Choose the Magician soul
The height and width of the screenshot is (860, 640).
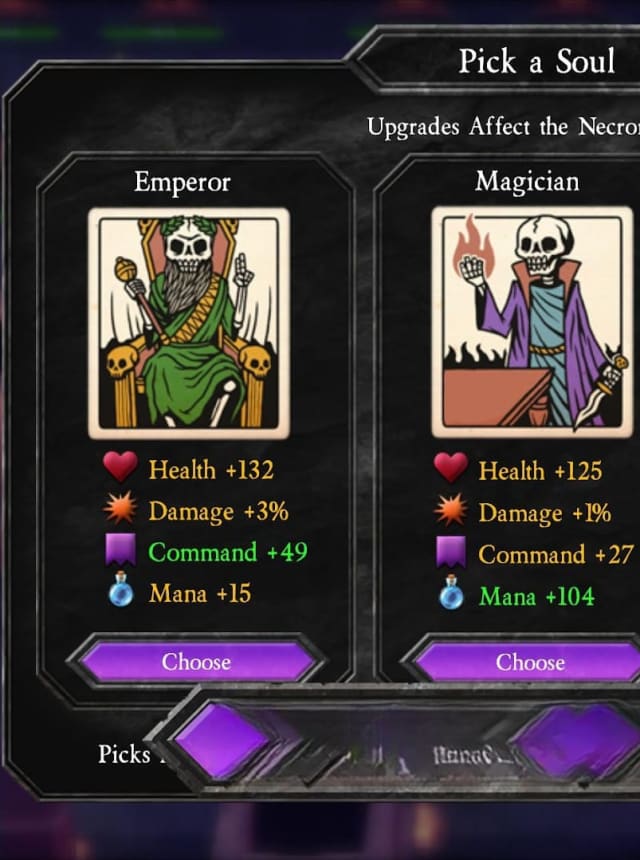528,662
